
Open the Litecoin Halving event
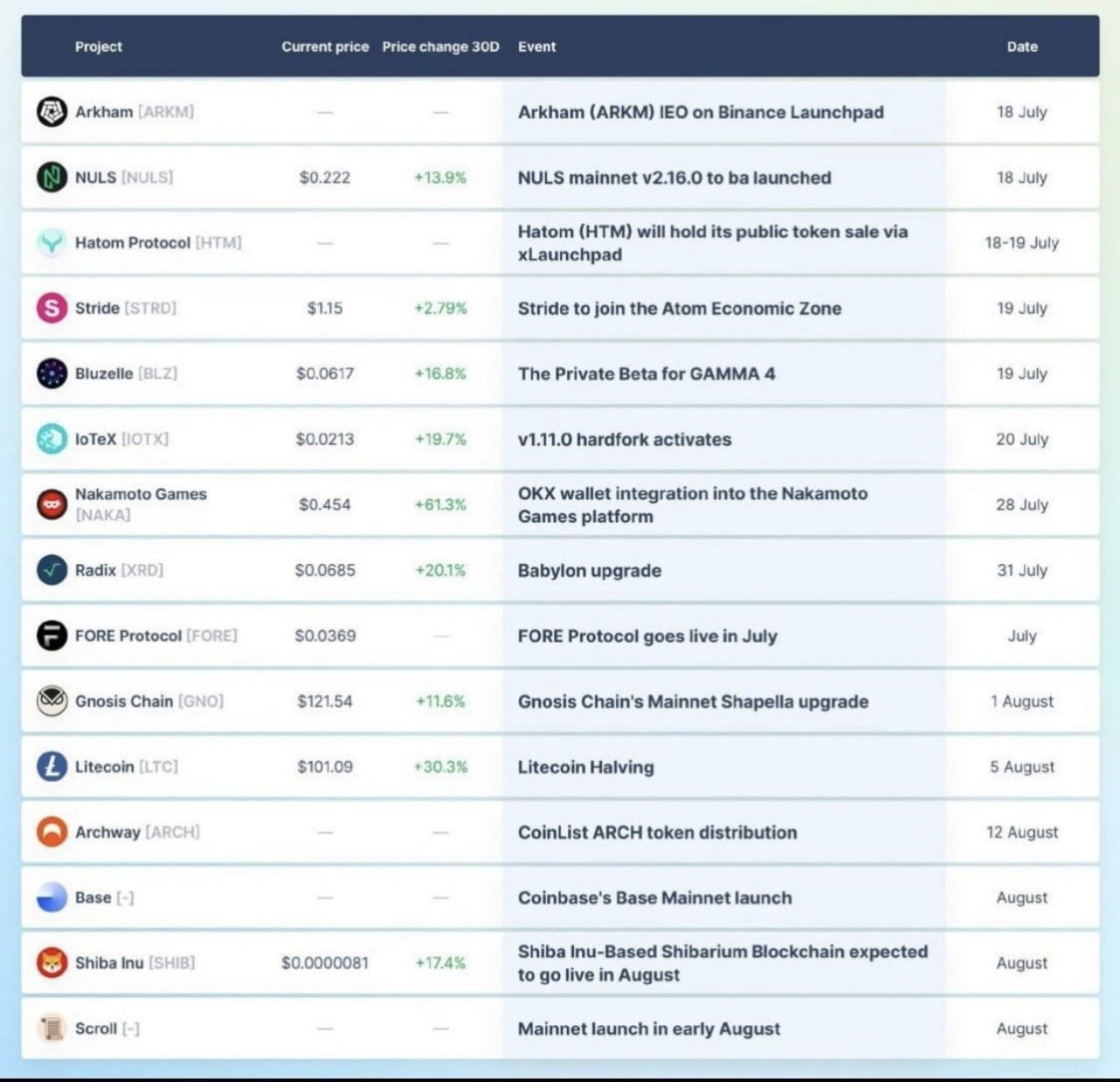[x=585, y=767]
